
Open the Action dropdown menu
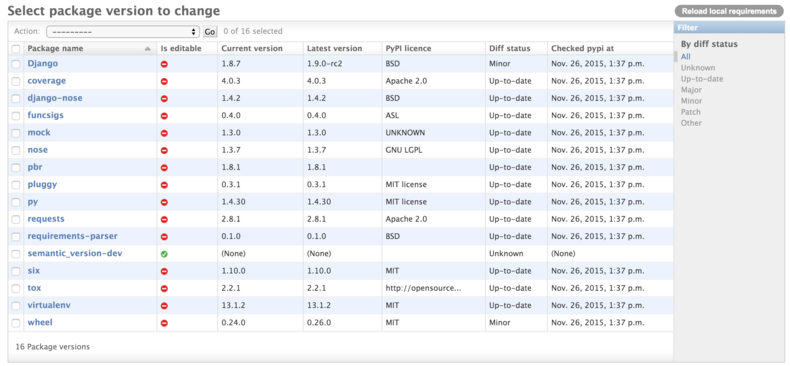pyautogui.click(x=123, y=31)
